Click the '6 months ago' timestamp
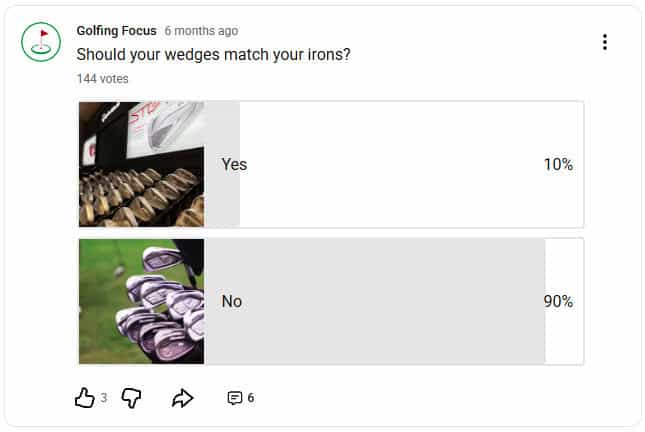 [201, 31]
